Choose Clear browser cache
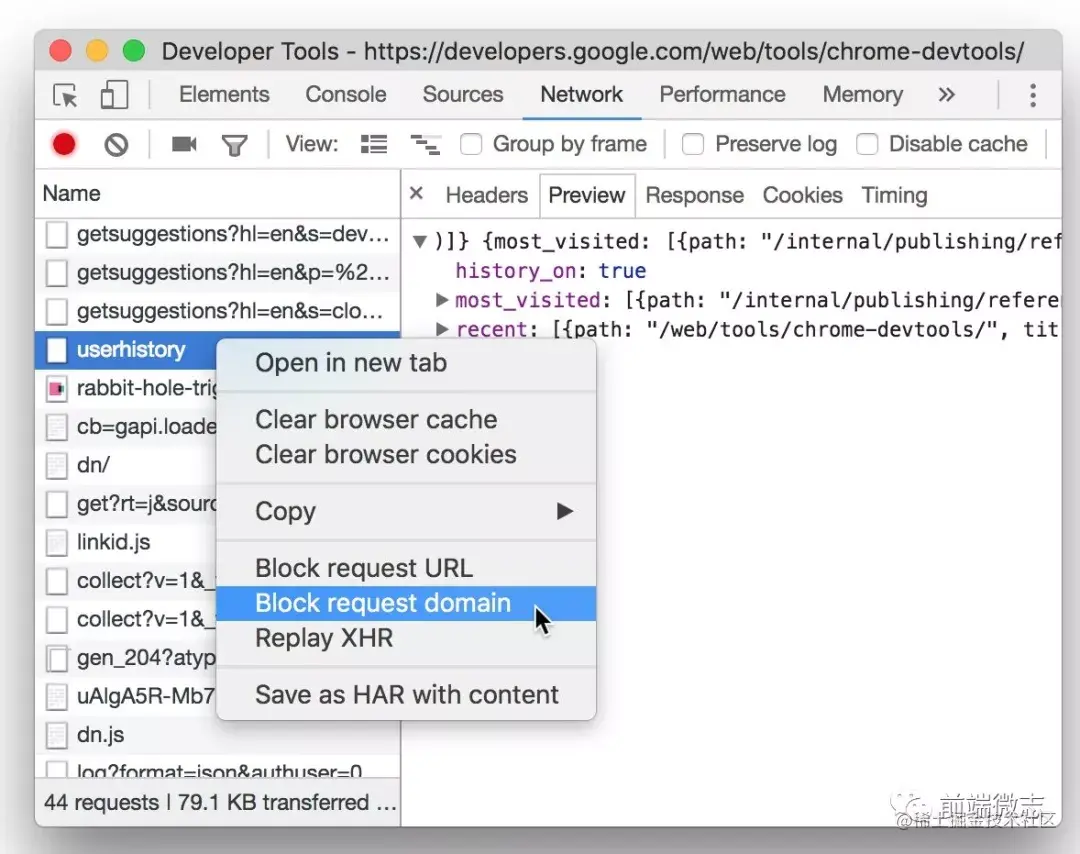 point(406,419)
